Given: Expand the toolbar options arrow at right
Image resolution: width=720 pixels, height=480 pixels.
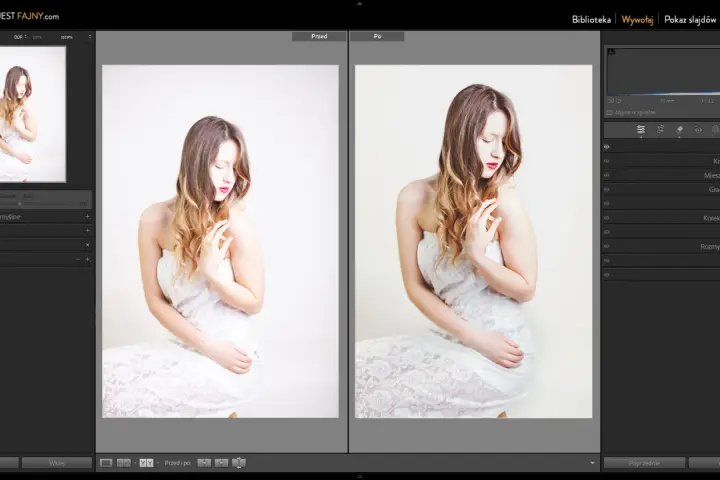Looking at the screenshot, I should point(592,463).
